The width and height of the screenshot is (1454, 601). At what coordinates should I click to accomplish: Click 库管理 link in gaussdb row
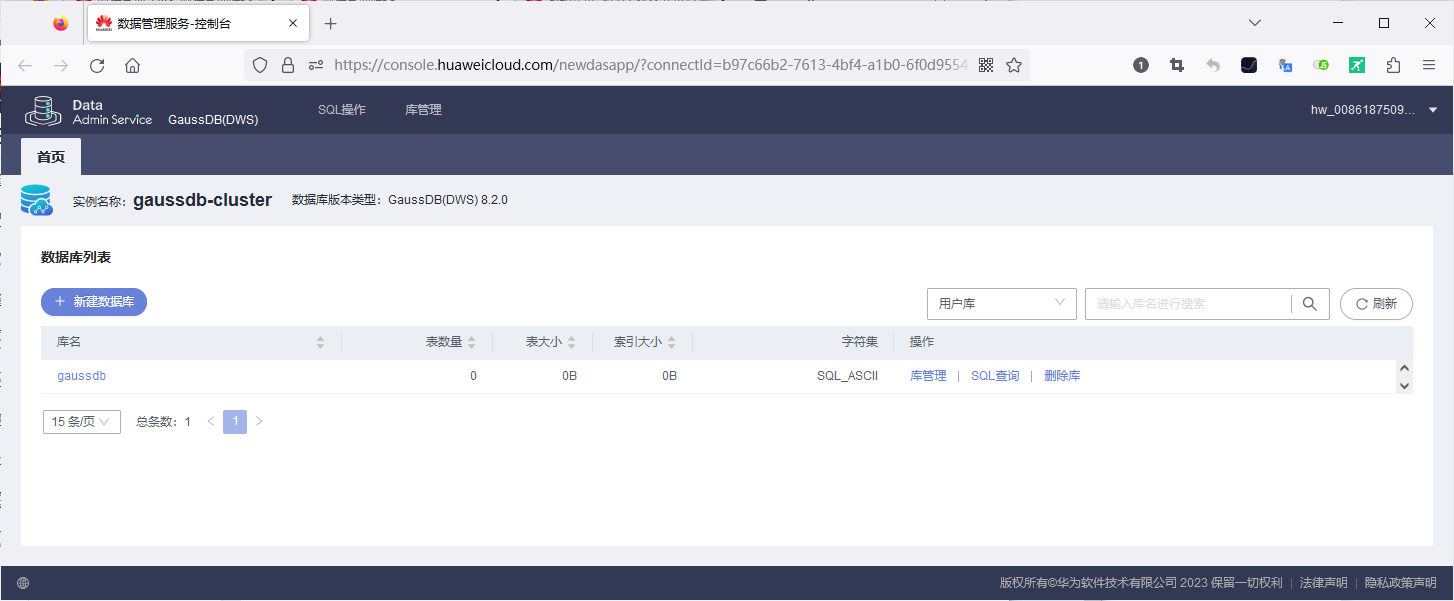[x=928, y=376]
